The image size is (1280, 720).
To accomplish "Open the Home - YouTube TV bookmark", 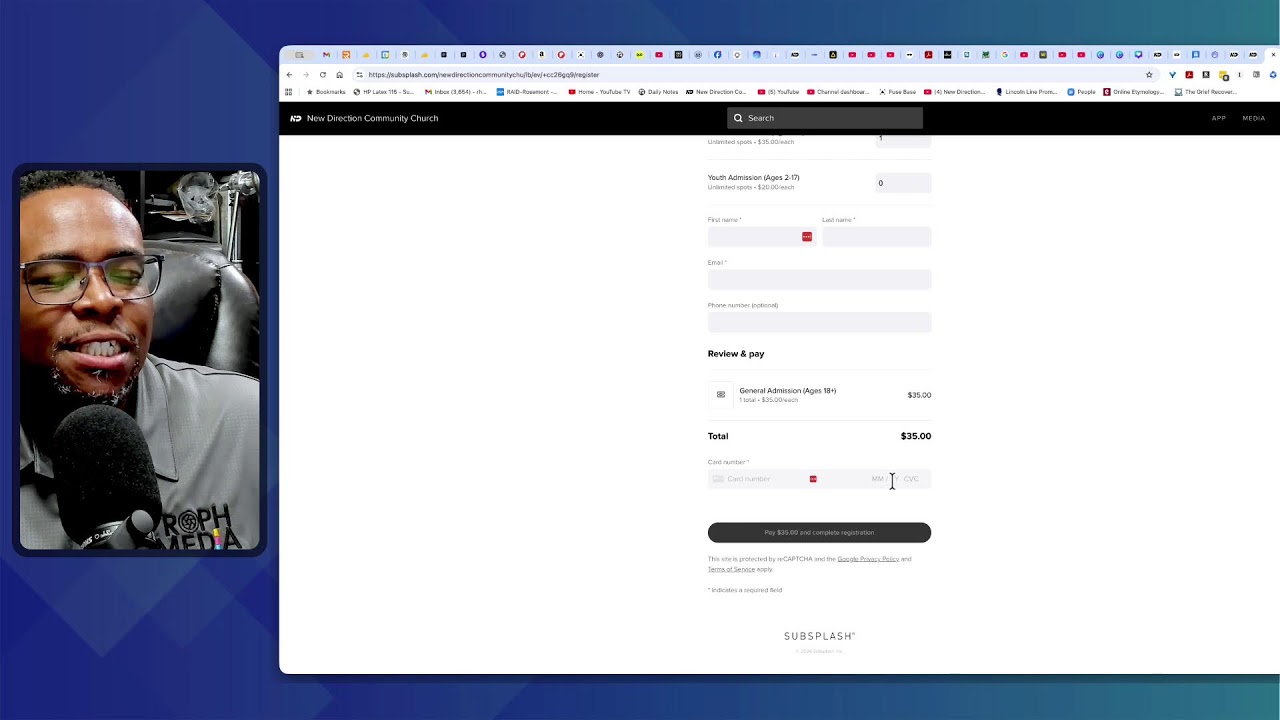I will coord(600,92).
